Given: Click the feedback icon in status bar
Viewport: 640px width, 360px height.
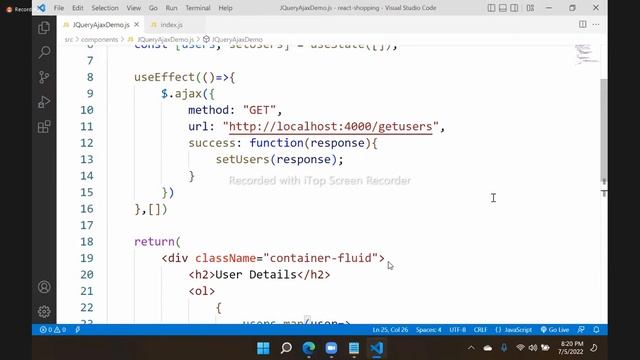Looking at the screenshot, I should point(581,330).
